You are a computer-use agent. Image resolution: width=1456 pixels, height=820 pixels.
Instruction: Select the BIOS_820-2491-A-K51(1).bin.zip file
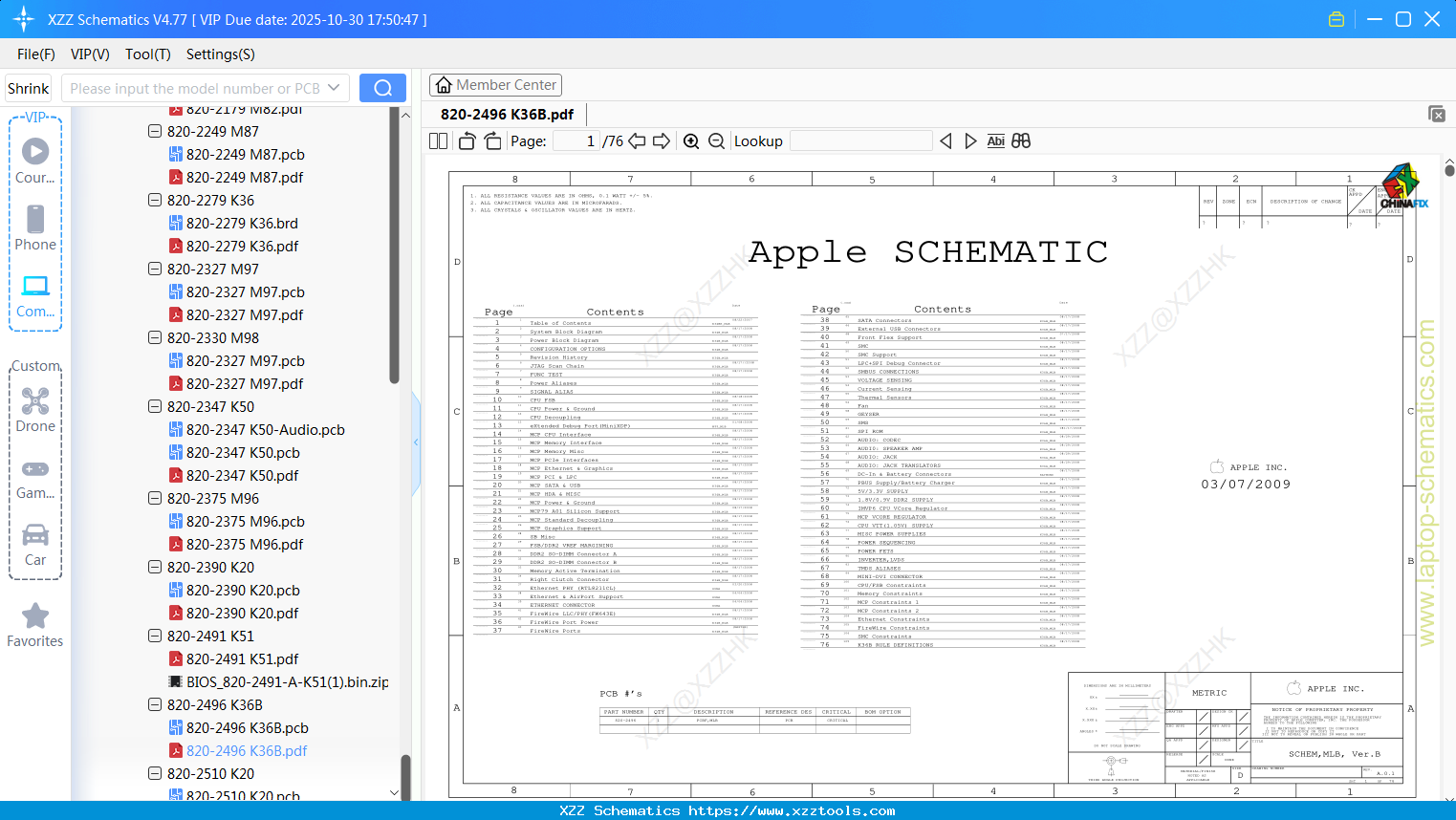(x=278, y=682)
